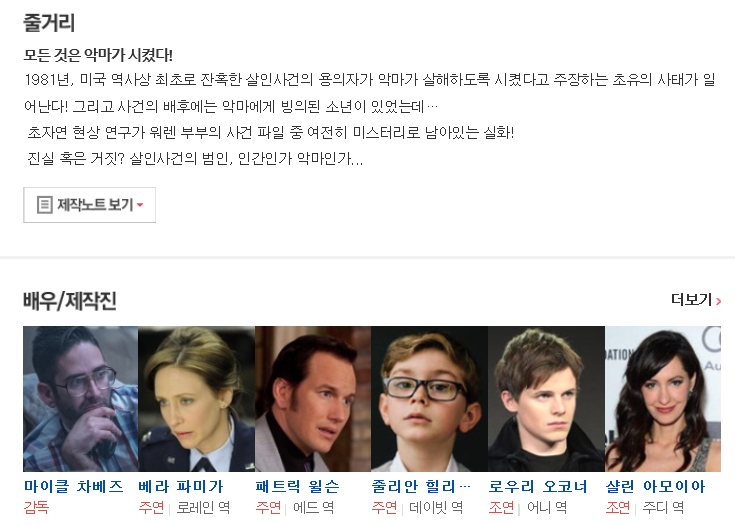Open 샬린 아모이아 photo thumbnail
This screenshot has height=525, width=735.
663,399
